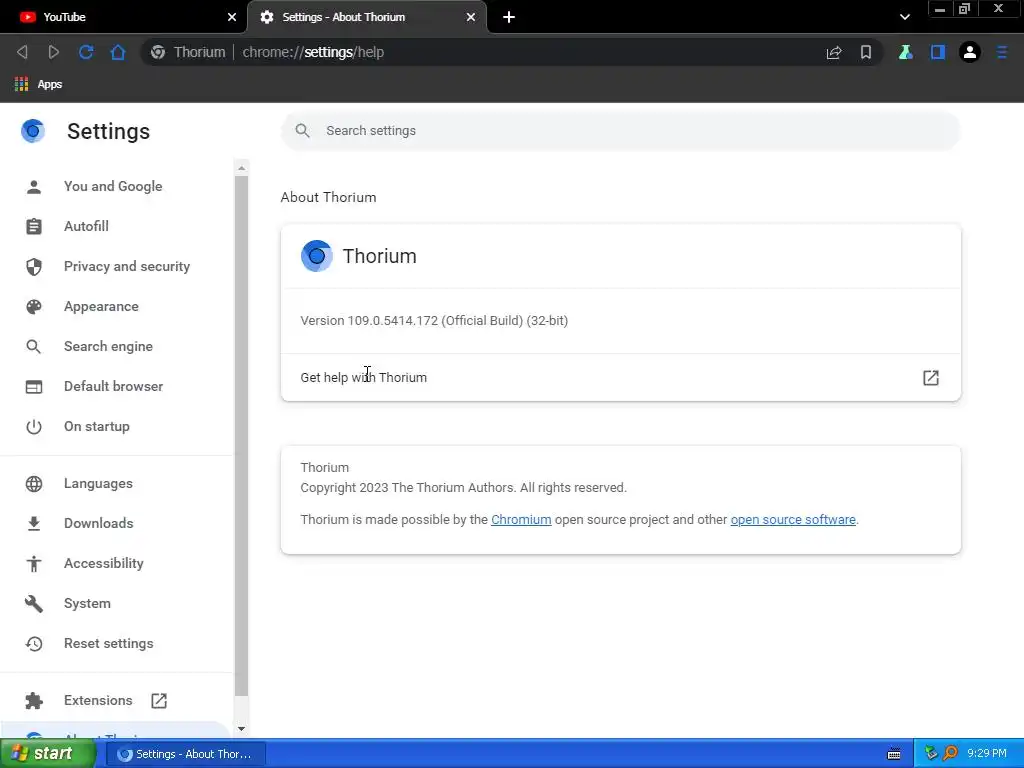1024x768 pixels.
Task: Open You and Google settings
Action: click(113, 187)
